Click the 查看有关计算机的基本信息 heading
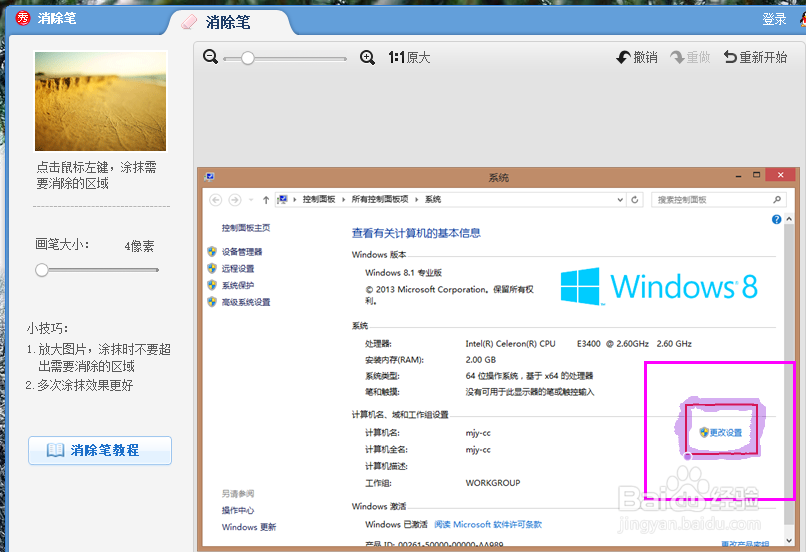This screenshot has width=806, height=552. [x=416, y=233]
